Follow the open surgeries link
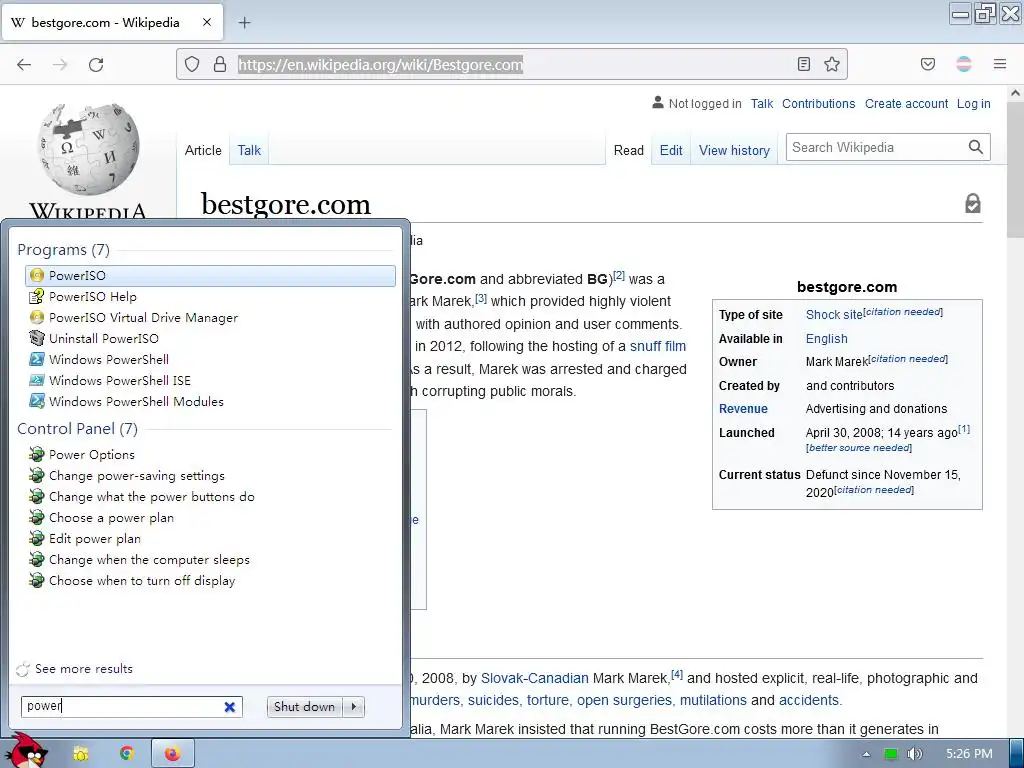 pyautogui.click(x=624, y=700)
